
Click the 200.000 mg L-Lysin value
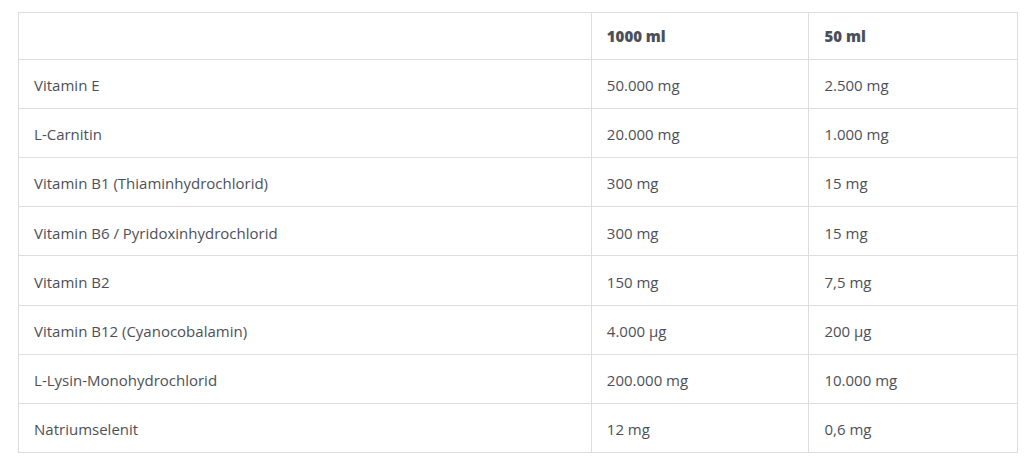pyautogui.click(x=647, y=381)
